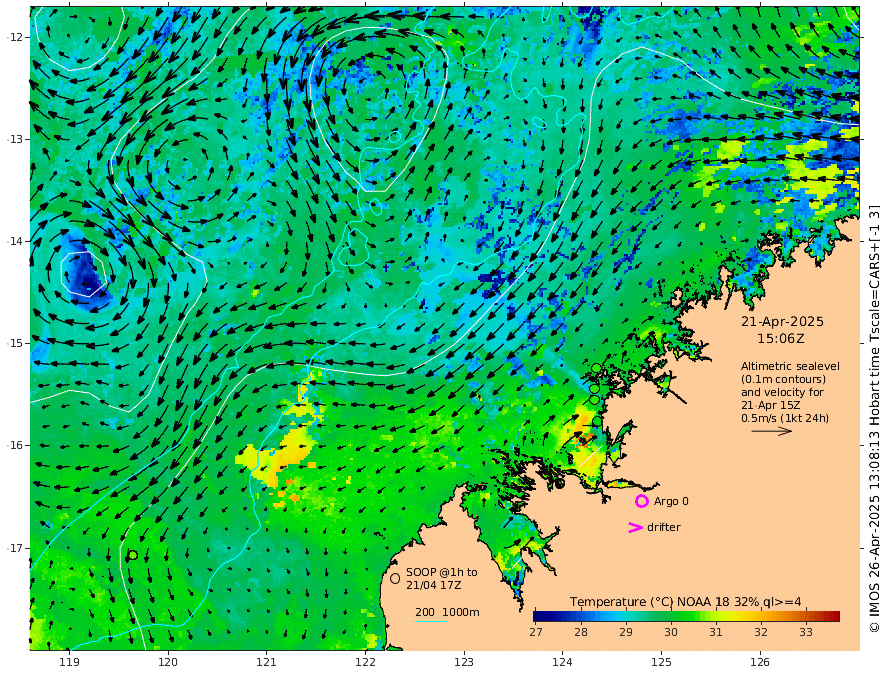
Task: Click the latitude axis label -13
Action: [15, 139]
